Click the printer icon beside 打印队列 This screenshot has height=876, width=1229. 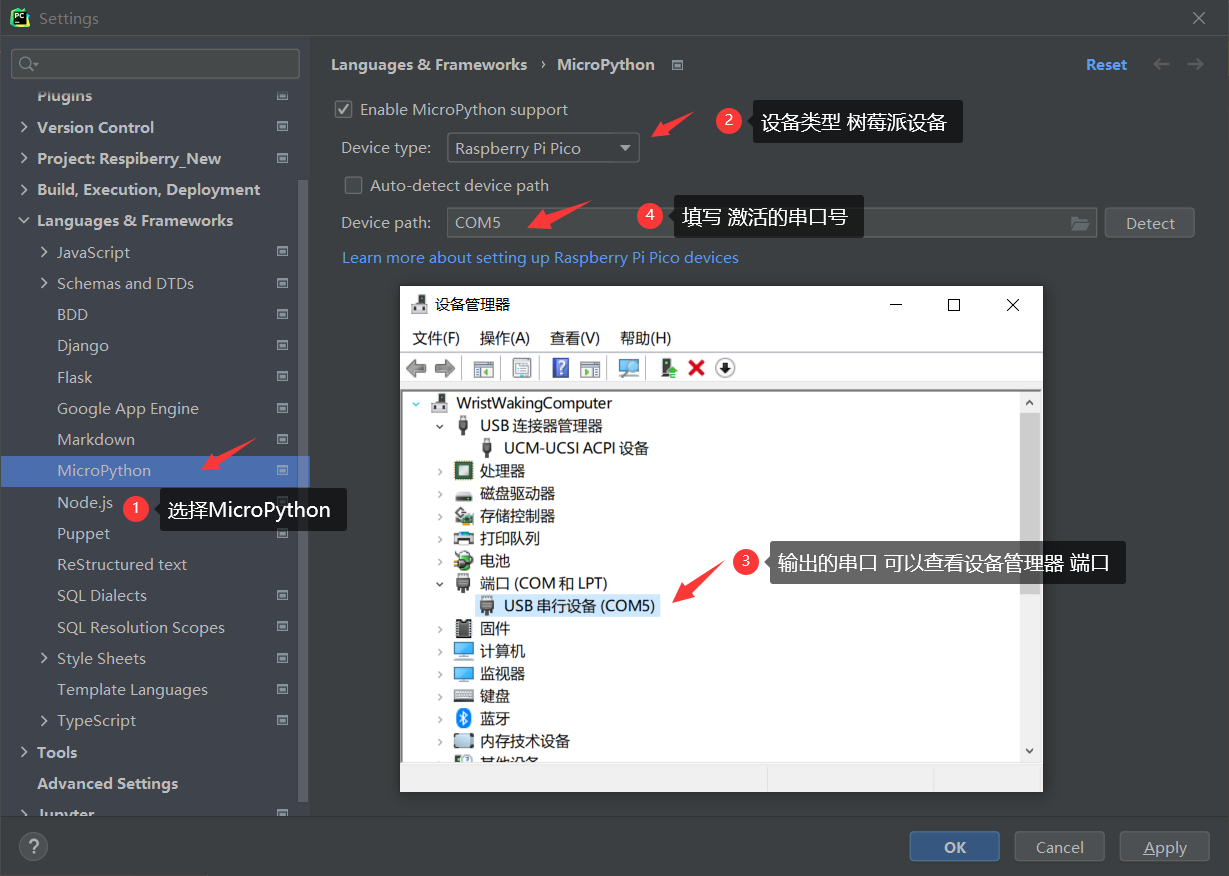click(463, 538)
